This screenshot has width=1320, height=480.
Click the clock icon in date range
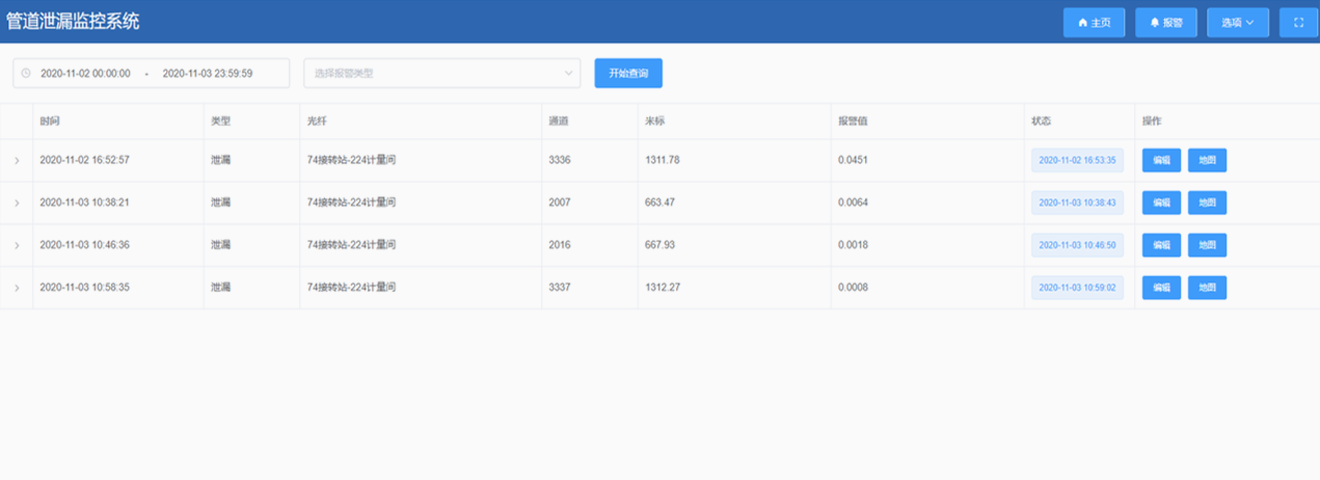(26, 73)
